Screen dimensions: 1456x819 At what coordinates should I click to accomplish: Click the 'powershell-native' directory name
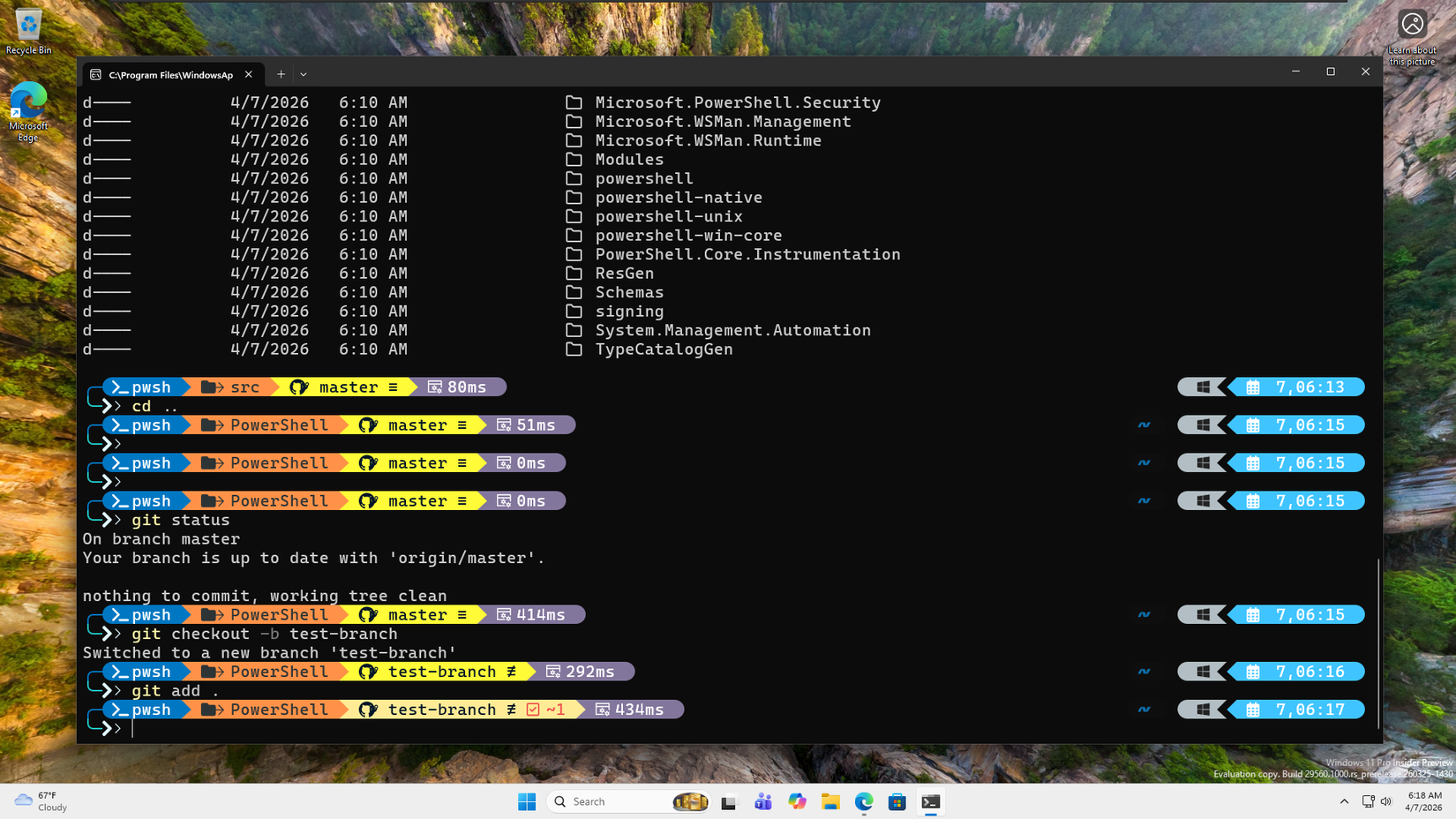(x=679, y=198)
